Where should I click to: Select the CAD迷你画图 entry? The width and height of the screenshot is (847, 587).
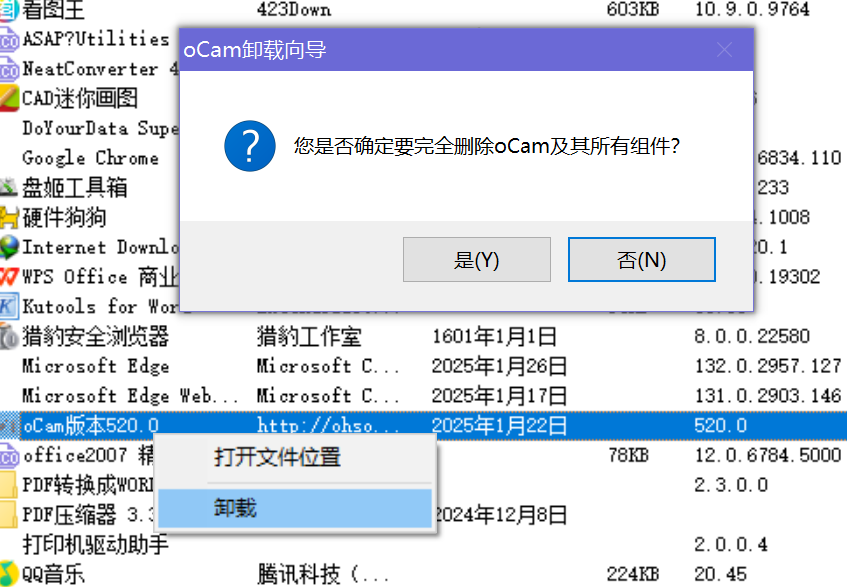click(79, 99)
